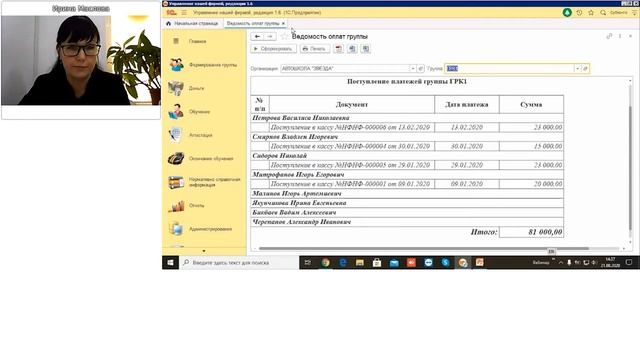This screenshot has width=640, height=360.
Task: Expand the Организация dropdown arrow
Action: (x=413, y=69)
